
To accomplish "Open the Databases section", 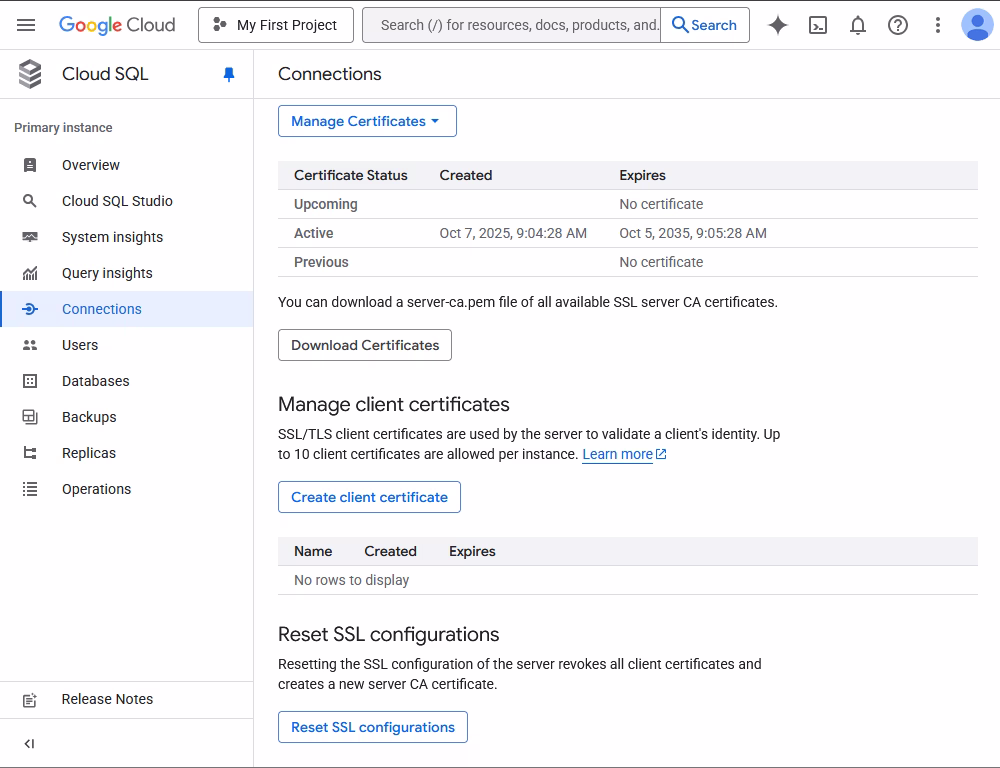I will pyautogui.click(x=95, y=381).
